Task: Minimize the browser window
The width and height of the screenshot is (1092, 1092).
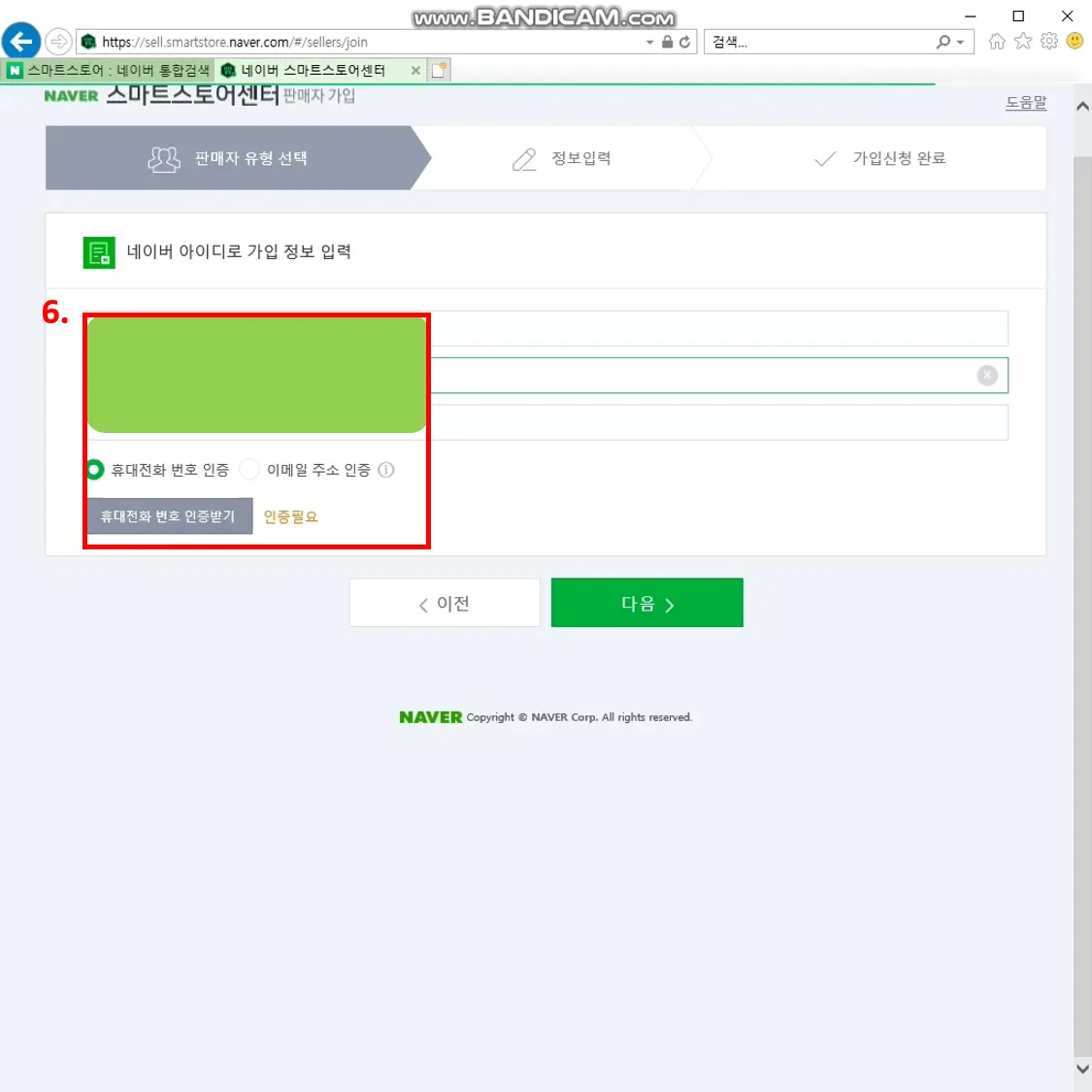Action: 970,17
